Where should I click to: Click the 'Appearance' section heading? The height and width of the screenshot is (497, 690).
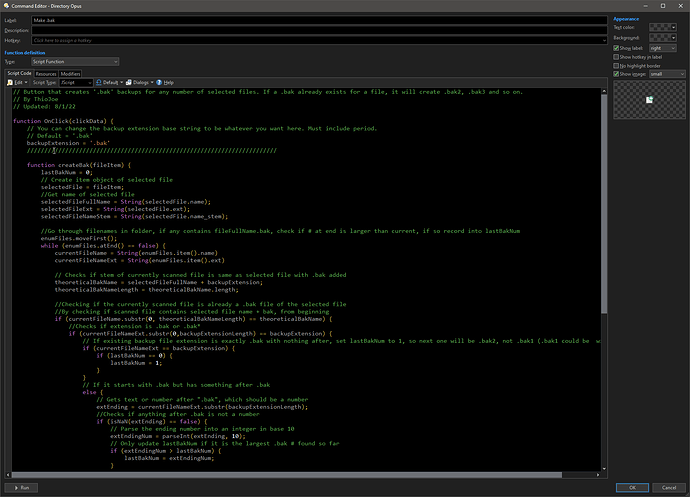pos(626,19)
